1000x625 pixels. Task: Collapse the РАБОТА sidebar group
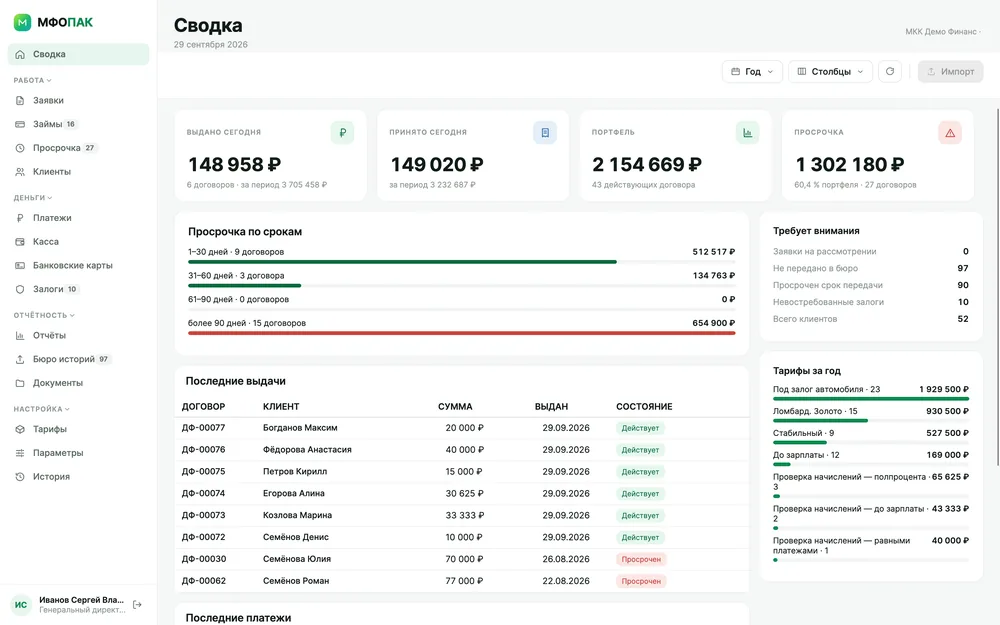click(33, 80)
